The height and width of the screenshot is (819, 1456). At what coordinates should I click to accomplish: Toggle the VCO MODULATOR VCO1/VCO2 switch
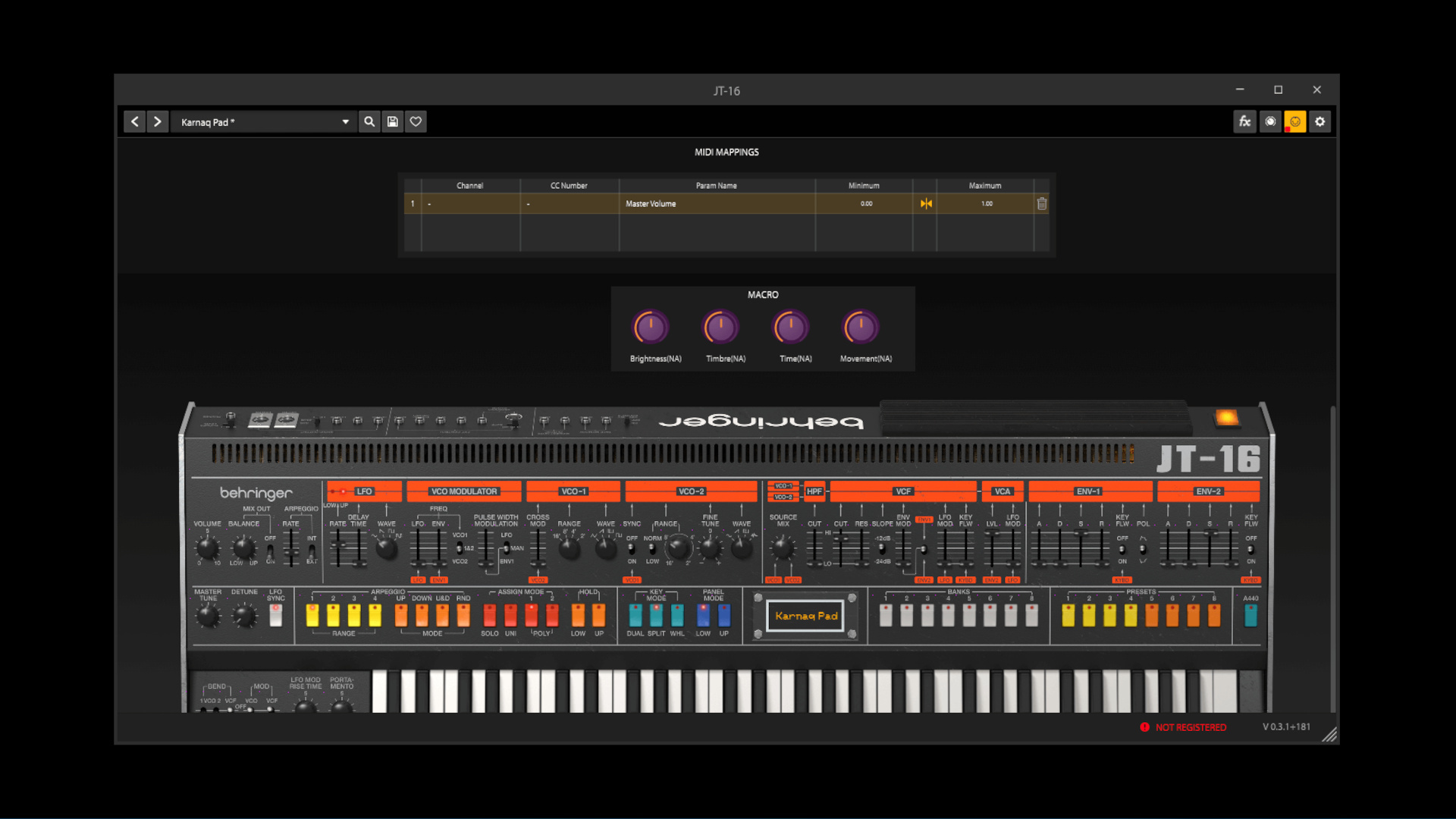(x=460, y=548)
